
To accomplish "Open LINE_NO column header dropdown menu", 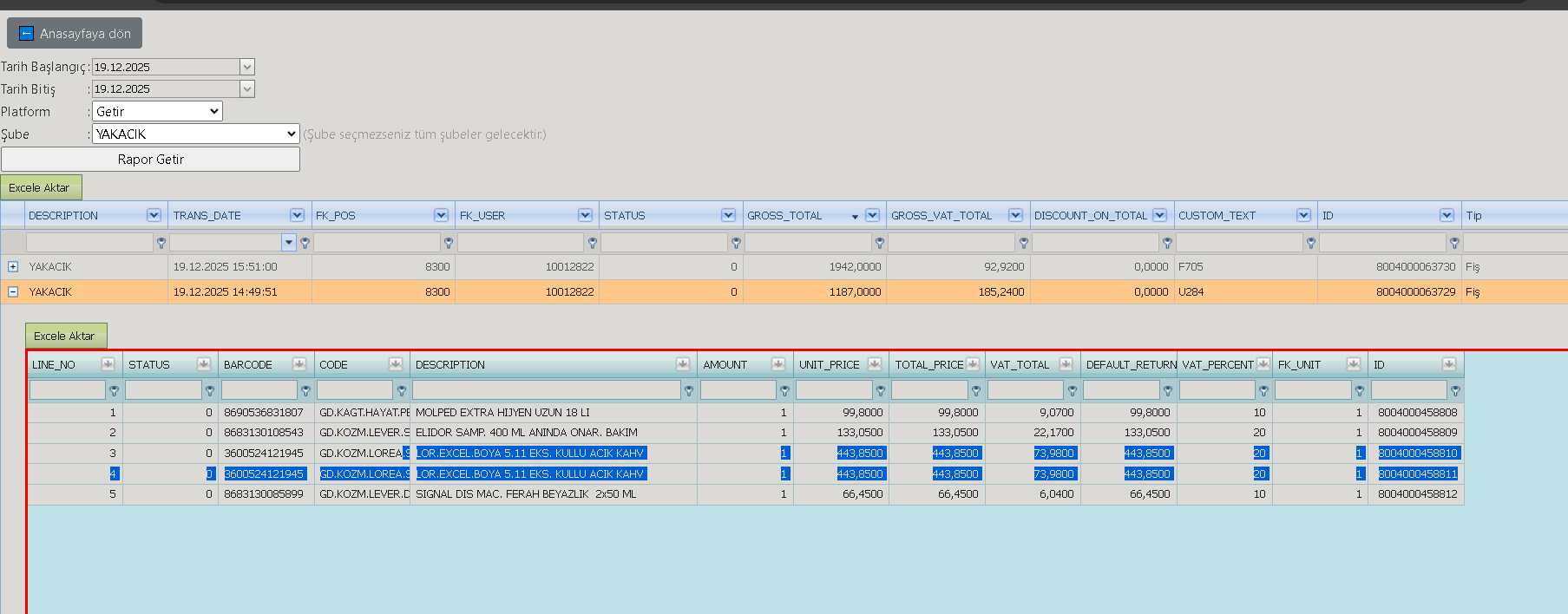I will pyautogui.click(x=108, y=364).
